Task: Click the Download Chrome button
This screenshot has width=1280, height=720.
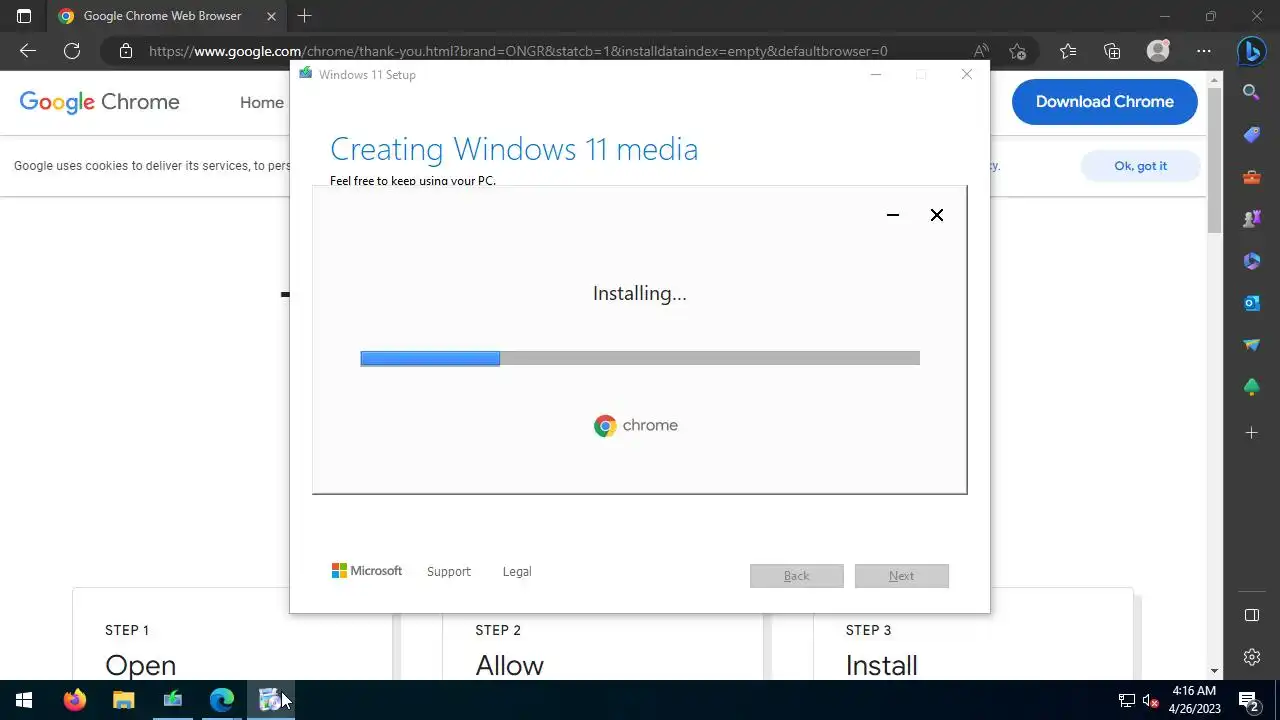Action: pyautogui.click(x=1104, y=101)
